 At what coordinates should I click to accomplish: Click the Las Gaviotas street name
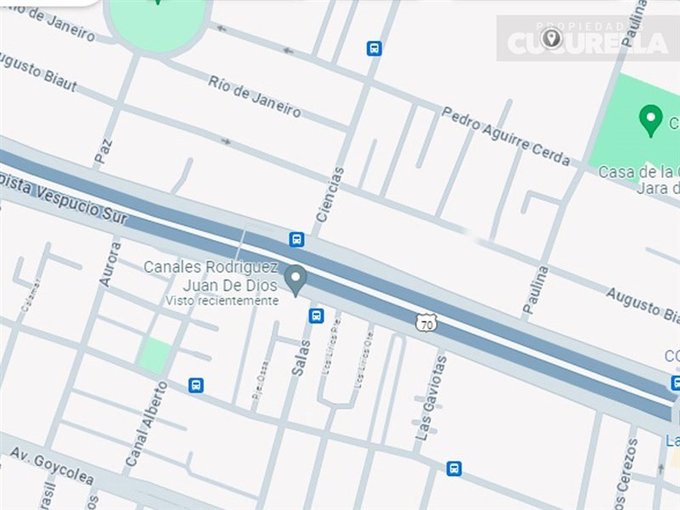pos(431,398)
